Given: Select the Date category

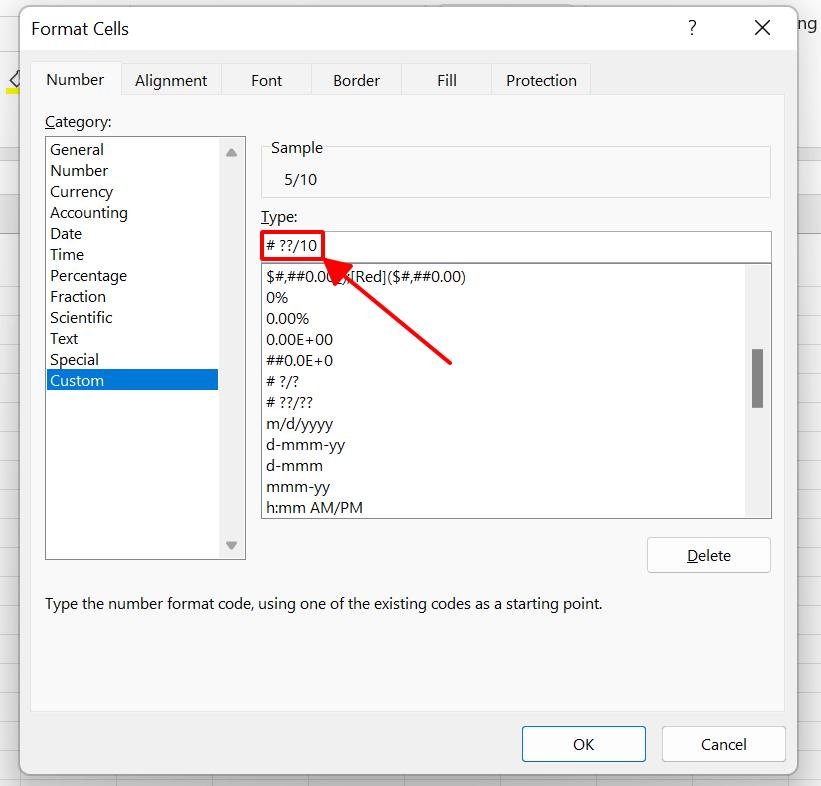Looking at the screenshot, I should (x=132, y=234).
